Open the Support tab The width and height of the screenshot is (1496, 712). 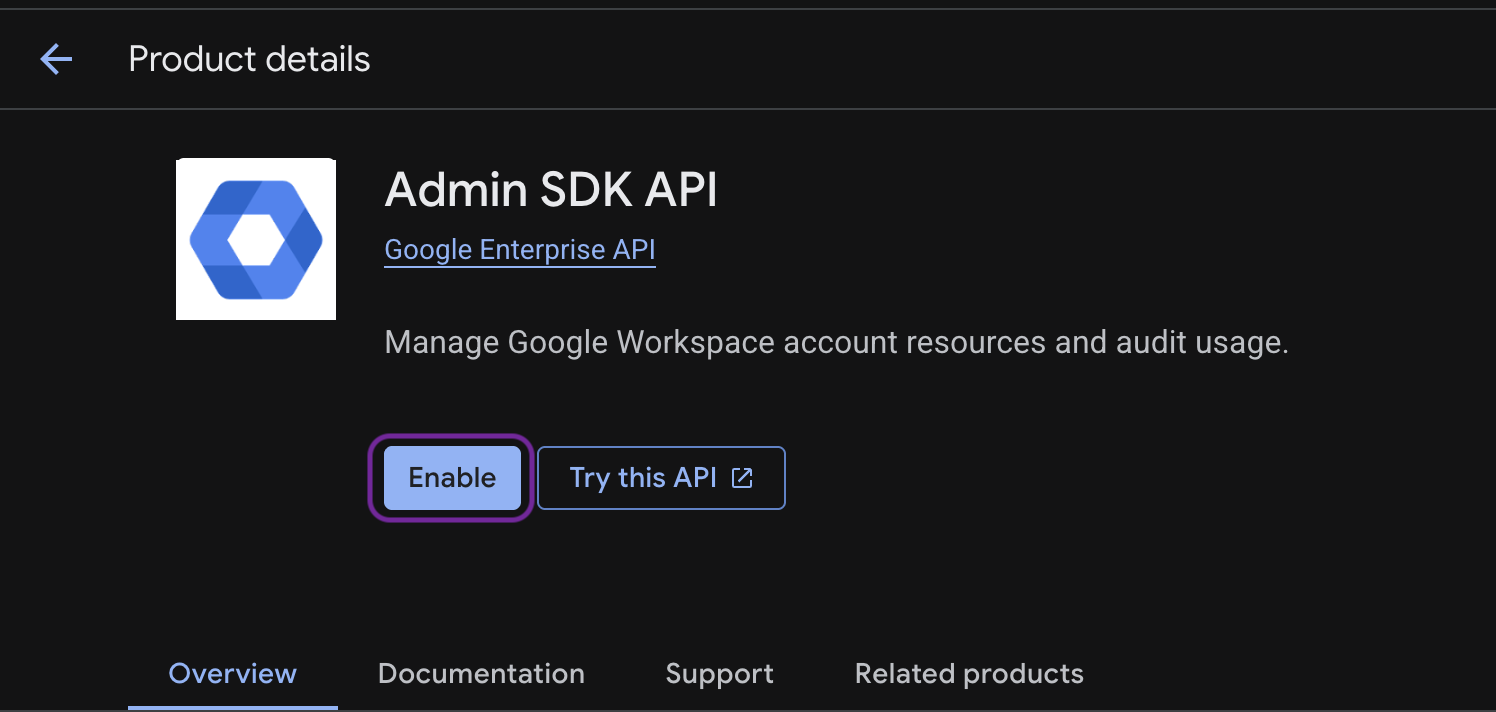(720, 674)
